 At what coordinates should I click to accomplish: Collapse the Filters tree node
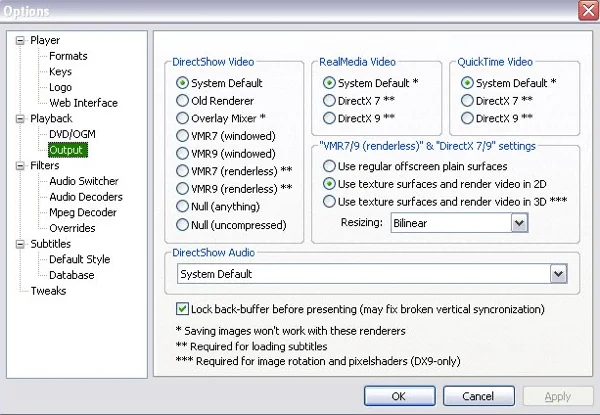pyautogui.click(x=20, y=166)
